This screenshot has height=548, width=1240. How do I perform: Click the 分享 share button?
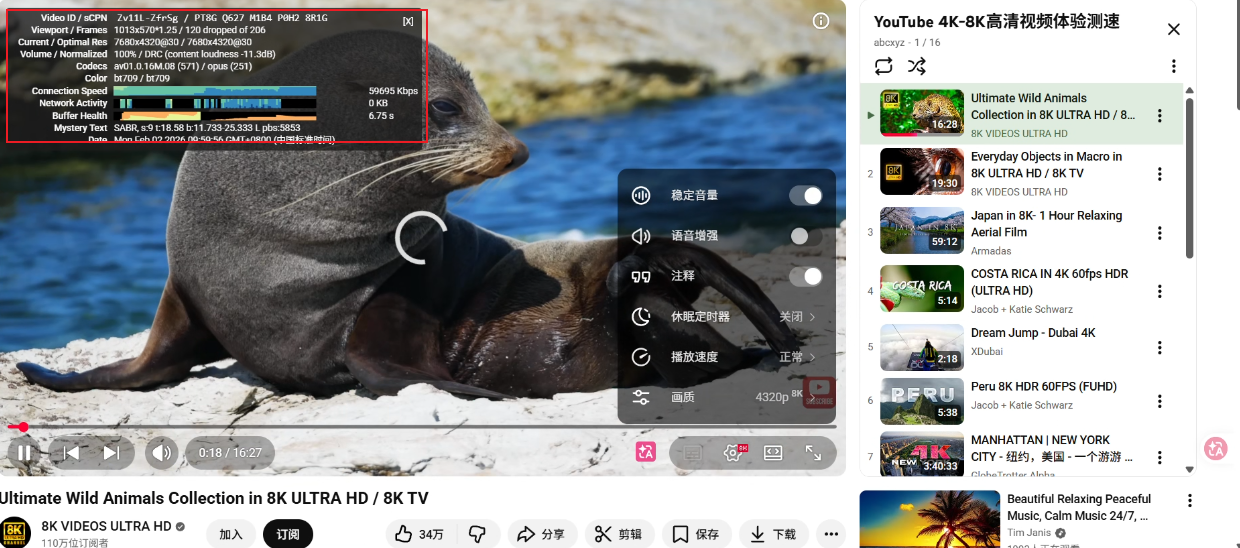(541, 534)
